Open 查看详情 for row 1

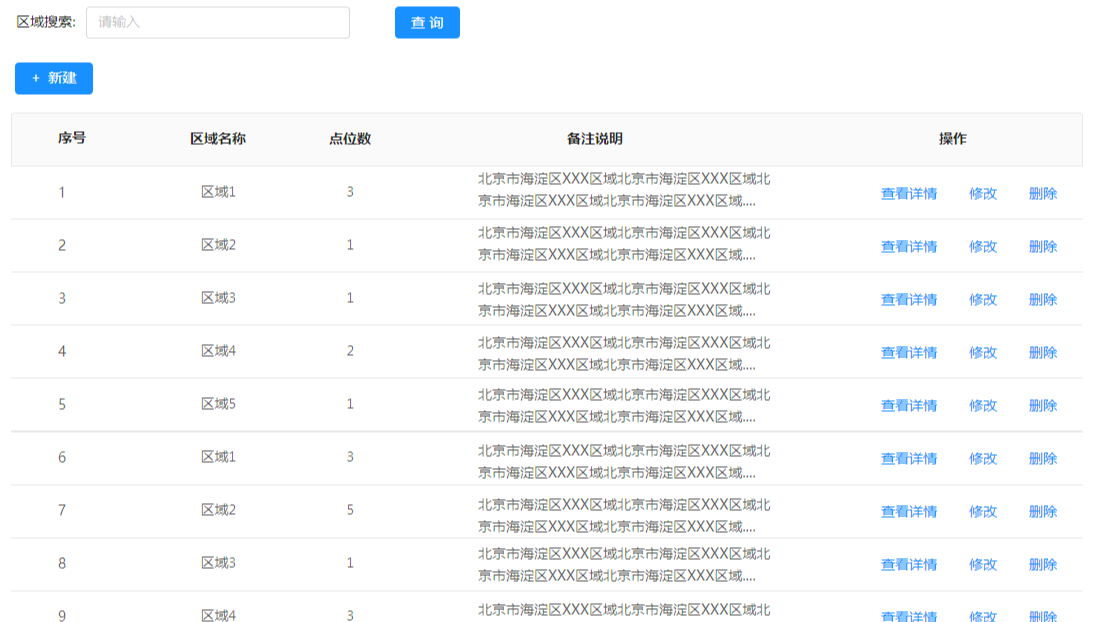pos(908,194)
